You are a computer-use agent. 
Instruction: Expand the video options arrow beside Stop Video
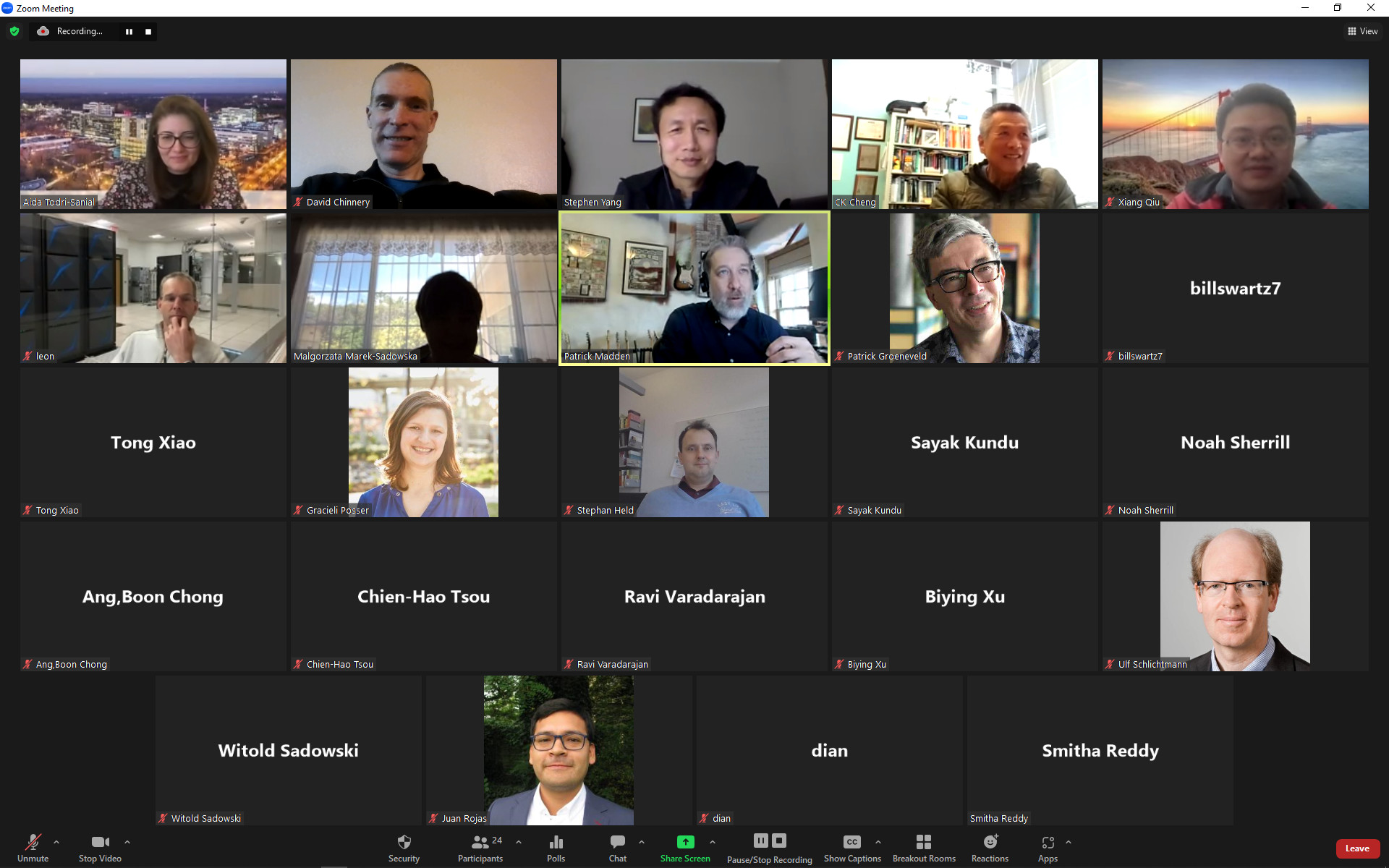[x=127, y=842]
